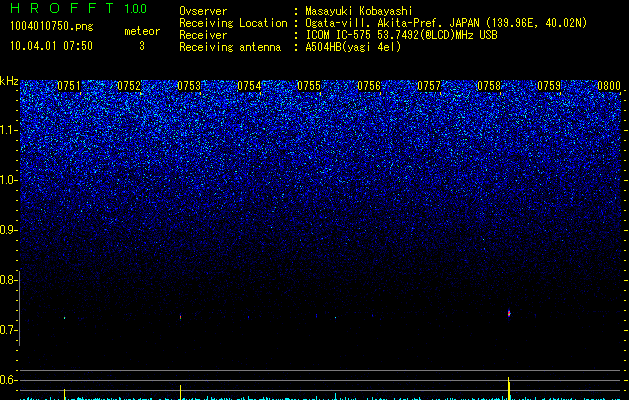The height and width of the screenshot is (400, 629).
Task: Click the 0.9 kHz axis label
Action: [x=9, y=230]
